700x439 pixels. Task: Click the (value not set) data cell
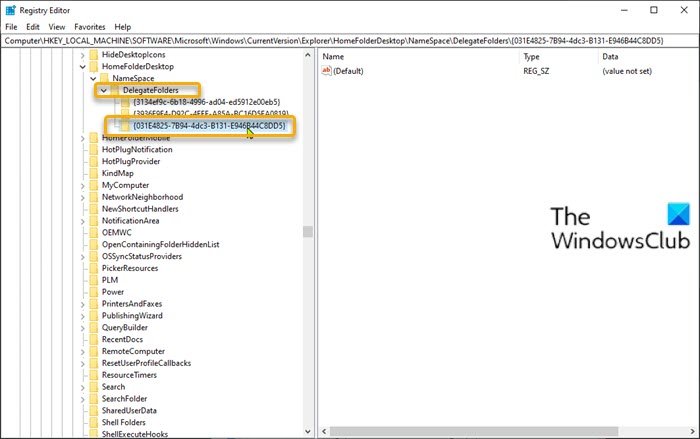pyautogui.click(x=627, y=71)
